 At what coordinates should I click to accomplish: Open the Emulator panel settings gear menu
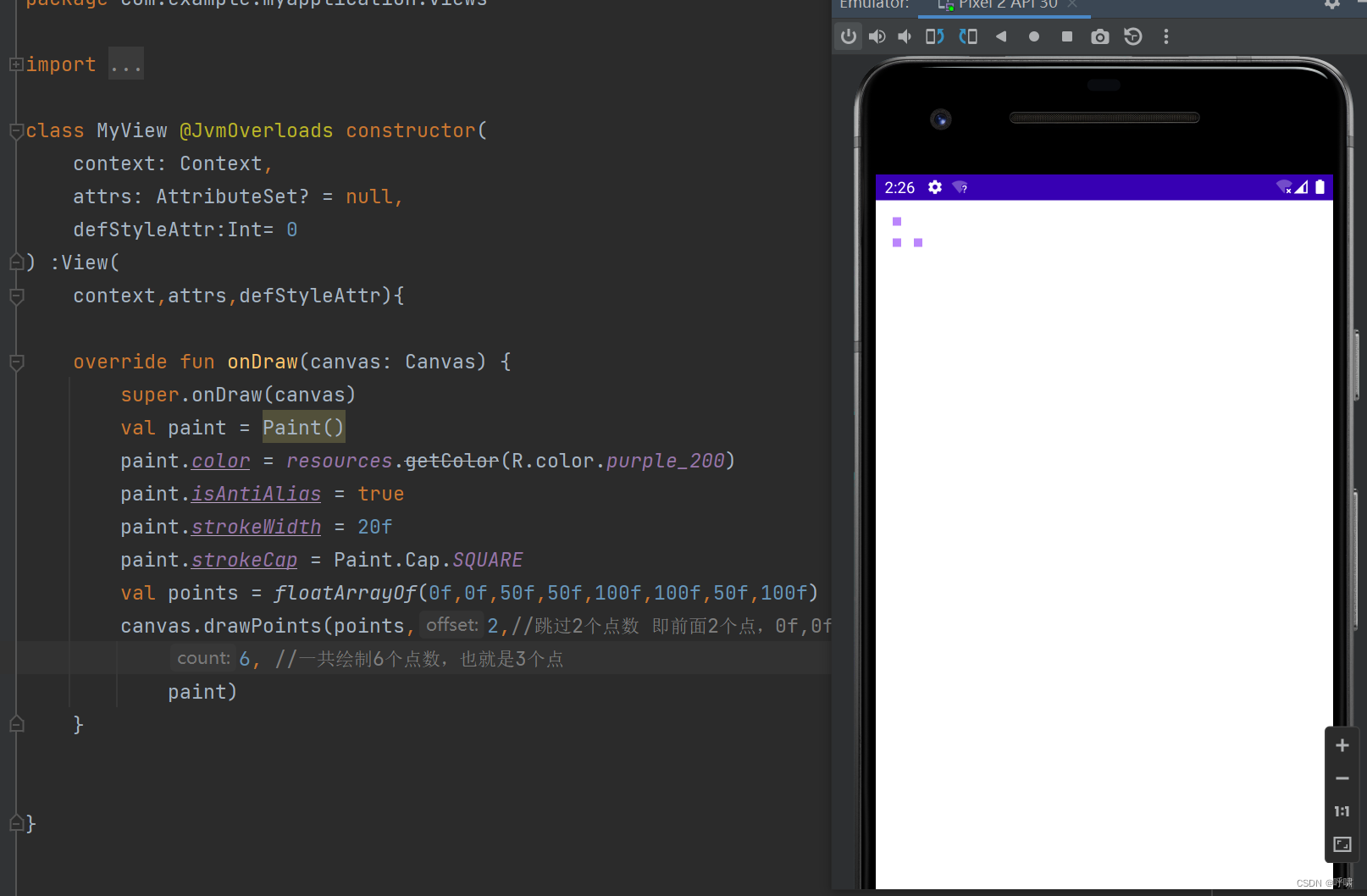pyautogui.click(x=1331, y=4)
